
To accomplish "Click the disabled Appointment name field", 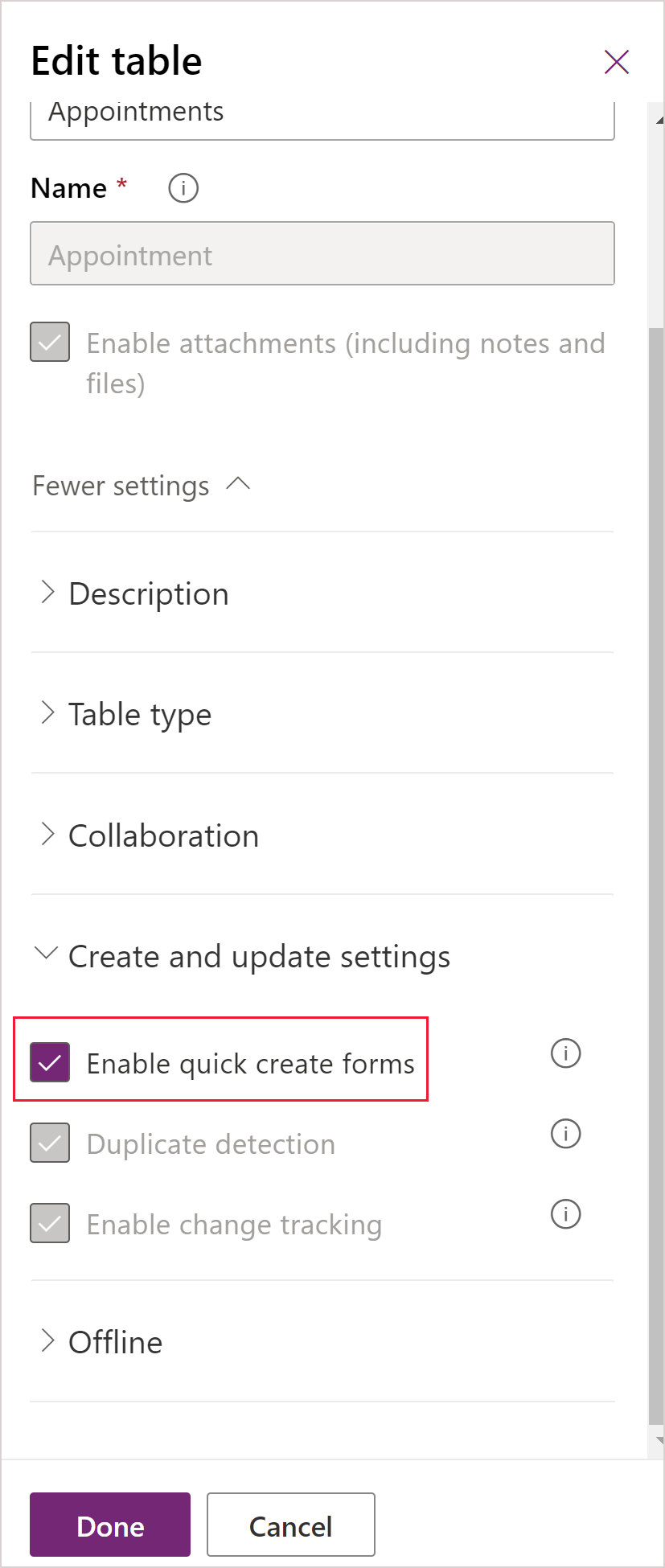I will click(x=322, y=253).
